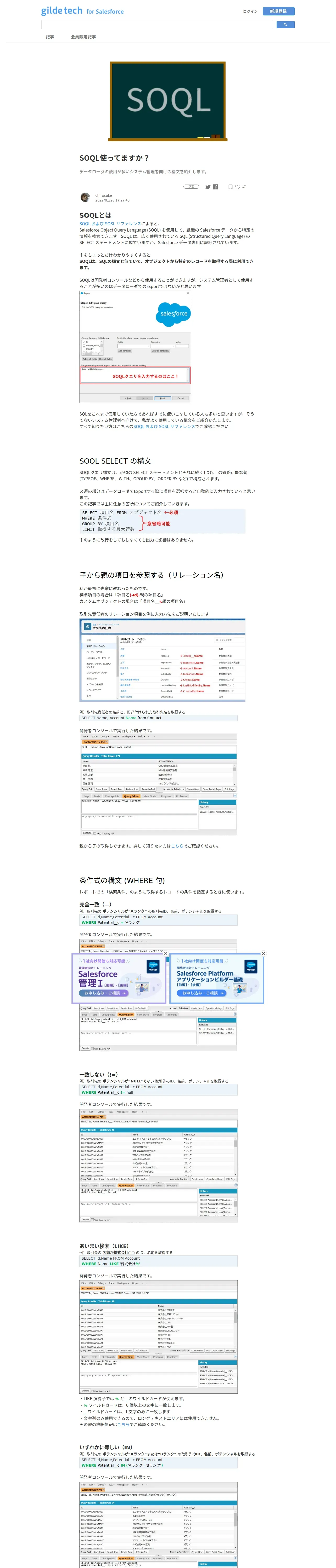This screenshot has width=336, height=1568.
Task: Open the Workspace menu above the Contact query
Action: [x=129, y=736]
